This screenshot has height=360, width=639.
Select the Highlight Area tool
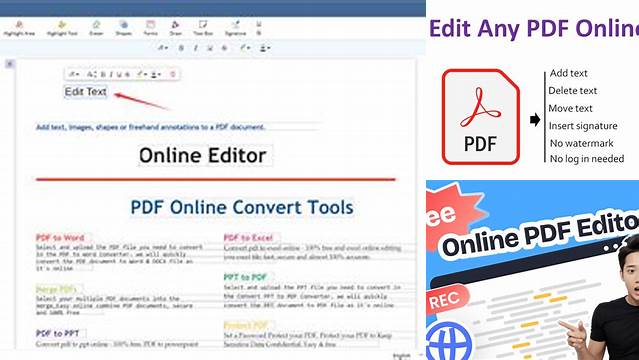pos(19,29)
